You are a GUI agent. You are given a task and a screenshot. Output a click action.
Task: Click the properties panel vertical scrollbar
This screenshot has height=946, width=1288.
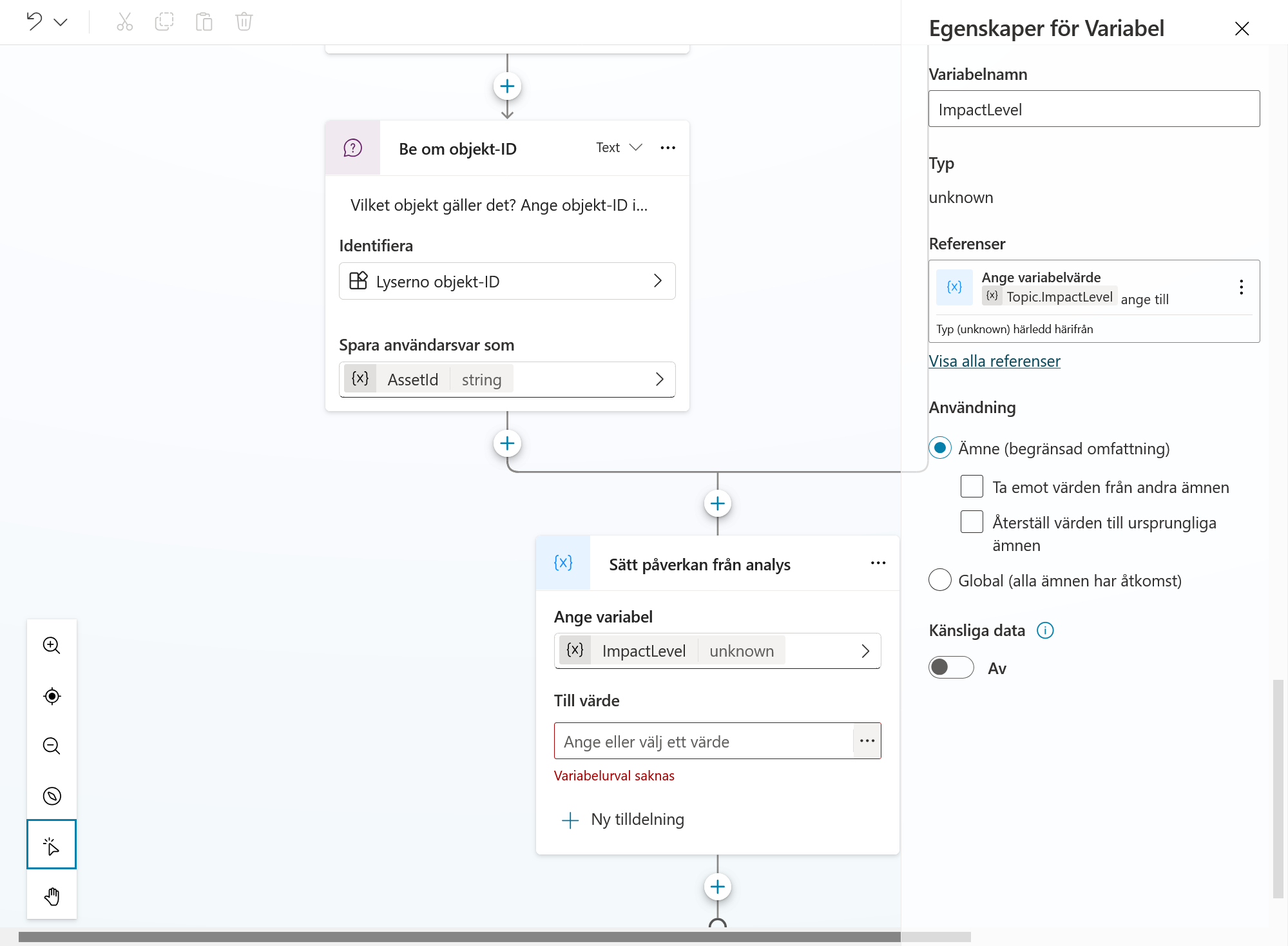point(1278,789)
